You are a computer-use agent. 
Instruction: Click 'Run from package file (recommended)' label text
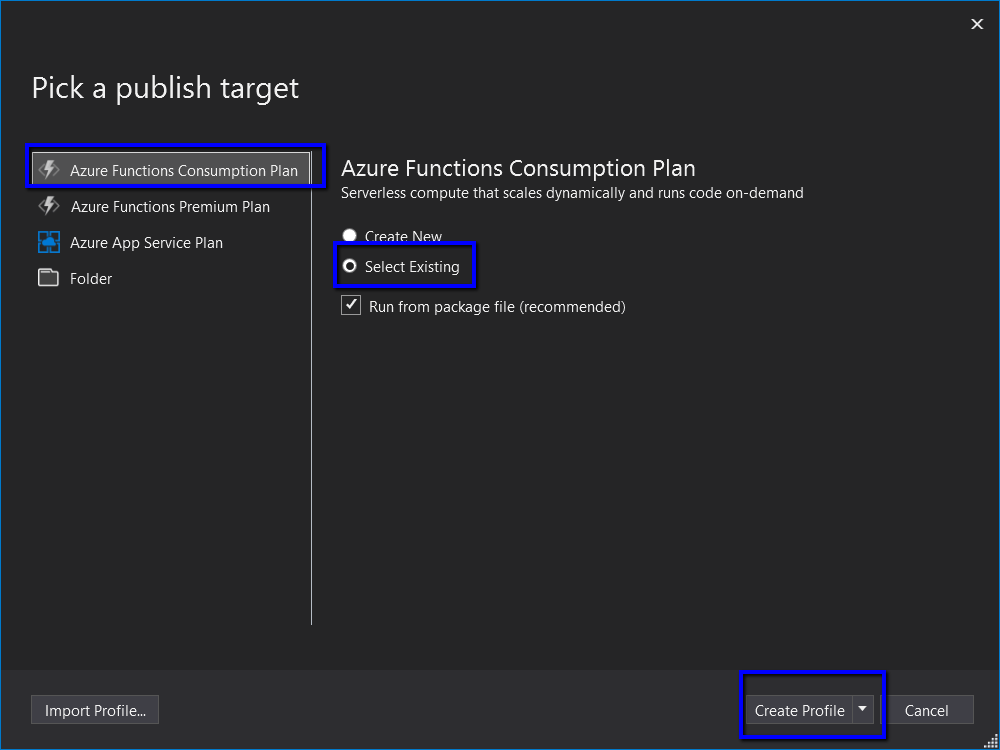coord(497,307)
